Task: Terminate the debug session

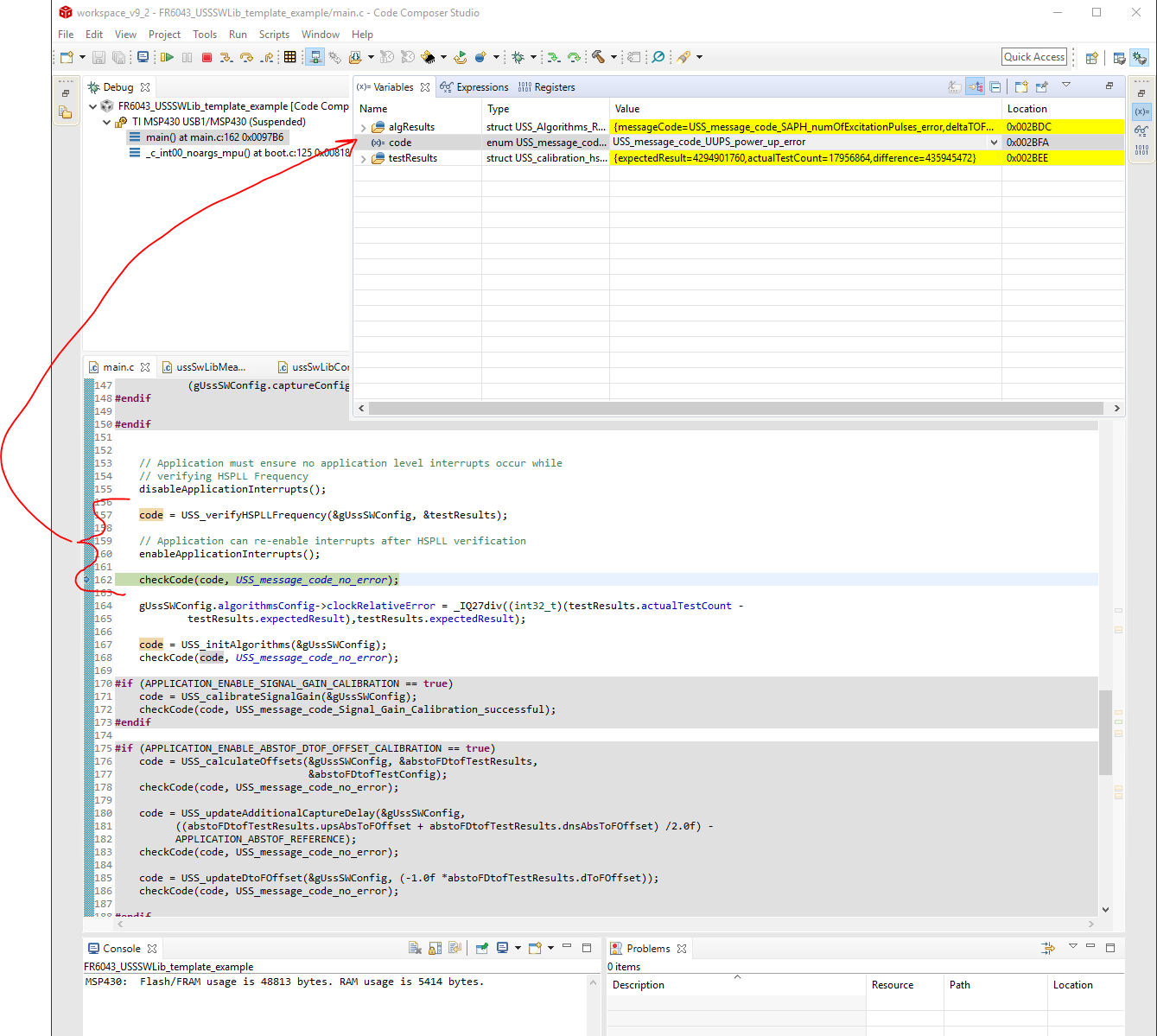Action: pos(207,57)
